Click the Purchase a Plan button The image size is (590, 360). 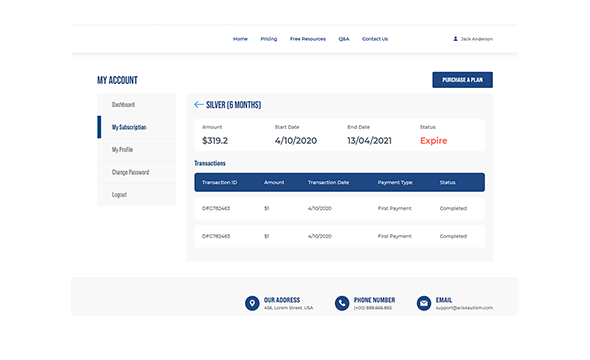coord(462,80)
